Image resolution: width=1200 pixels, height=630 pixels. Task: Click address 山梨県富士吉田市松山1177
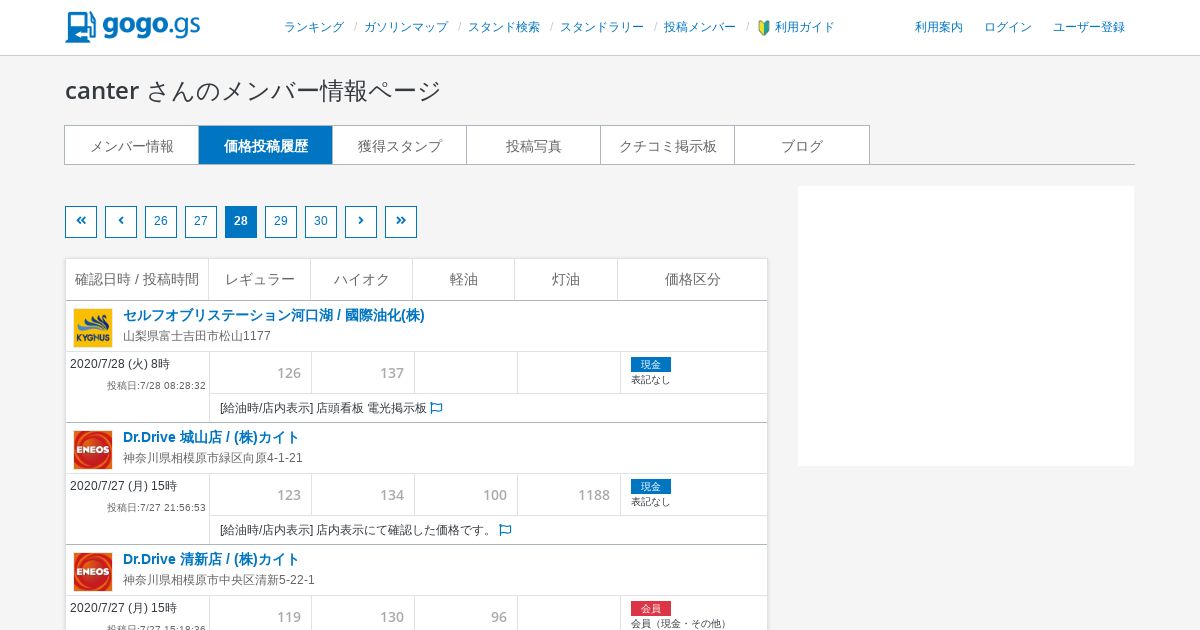pyautogui.click(x=197, y=336)
